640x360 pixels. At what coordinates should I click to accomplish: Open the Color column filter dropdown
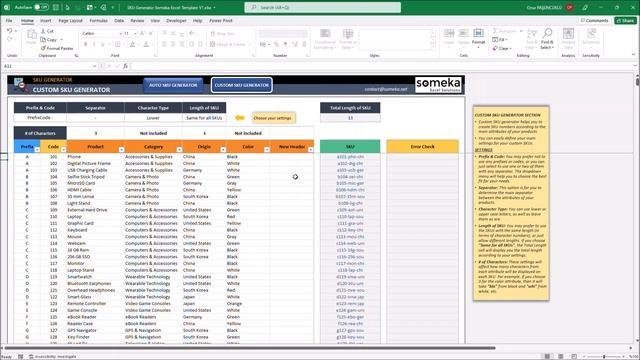[x=267, y=150]
